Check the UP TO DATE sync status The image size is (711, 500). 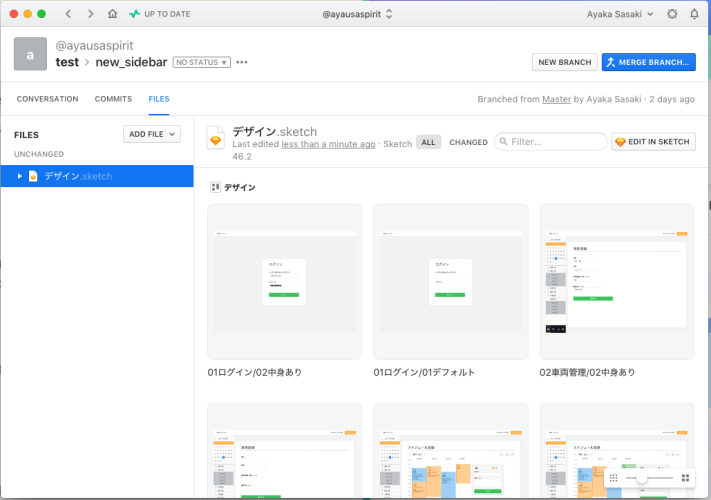[160, 14]
